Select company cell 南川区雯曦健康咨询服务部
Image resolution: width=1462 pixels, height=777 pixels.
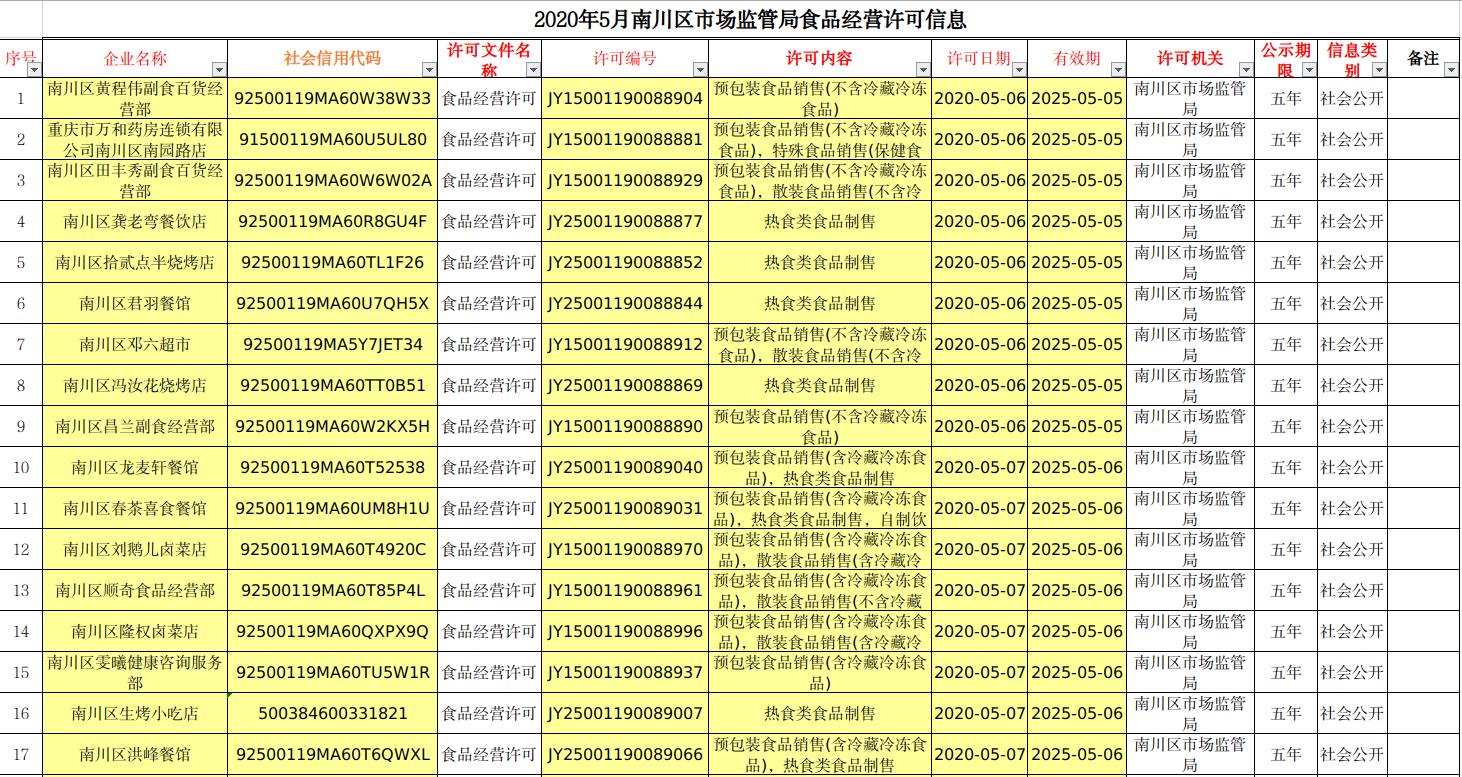coord(135,672)
